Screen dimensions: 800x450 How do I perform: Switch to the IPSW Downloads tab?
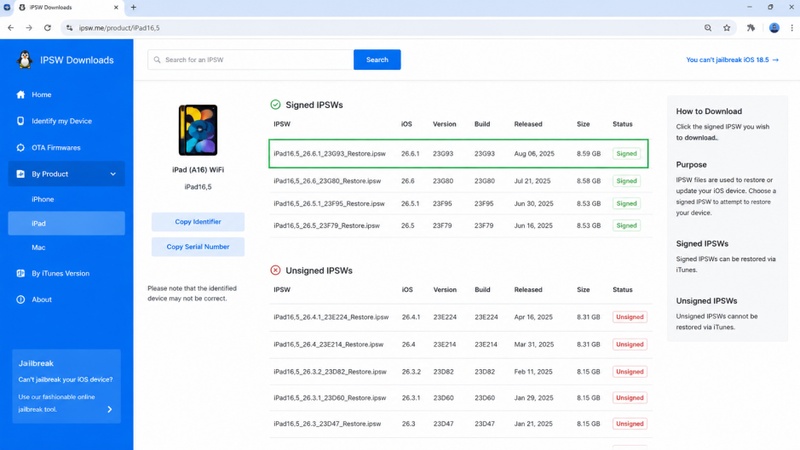coord(69,7)
